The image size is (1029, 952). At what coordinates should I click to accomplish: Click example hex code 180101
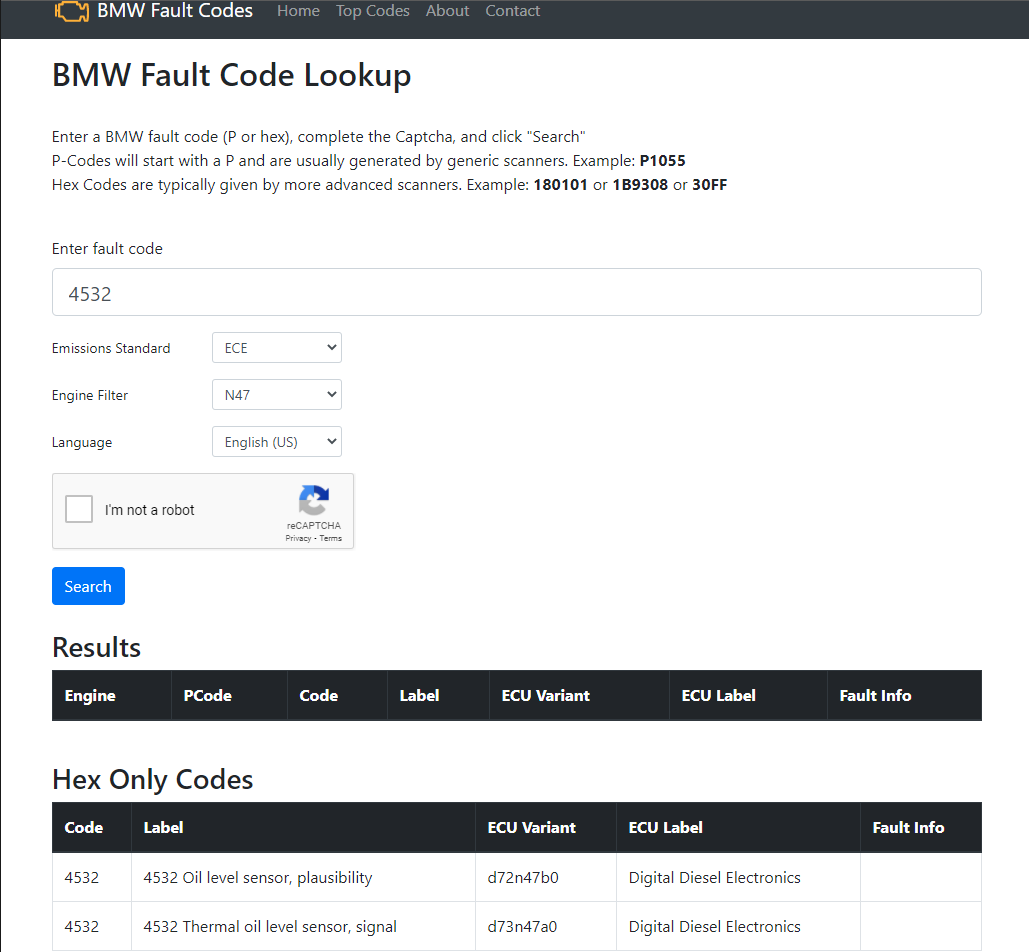coord(560,184)
